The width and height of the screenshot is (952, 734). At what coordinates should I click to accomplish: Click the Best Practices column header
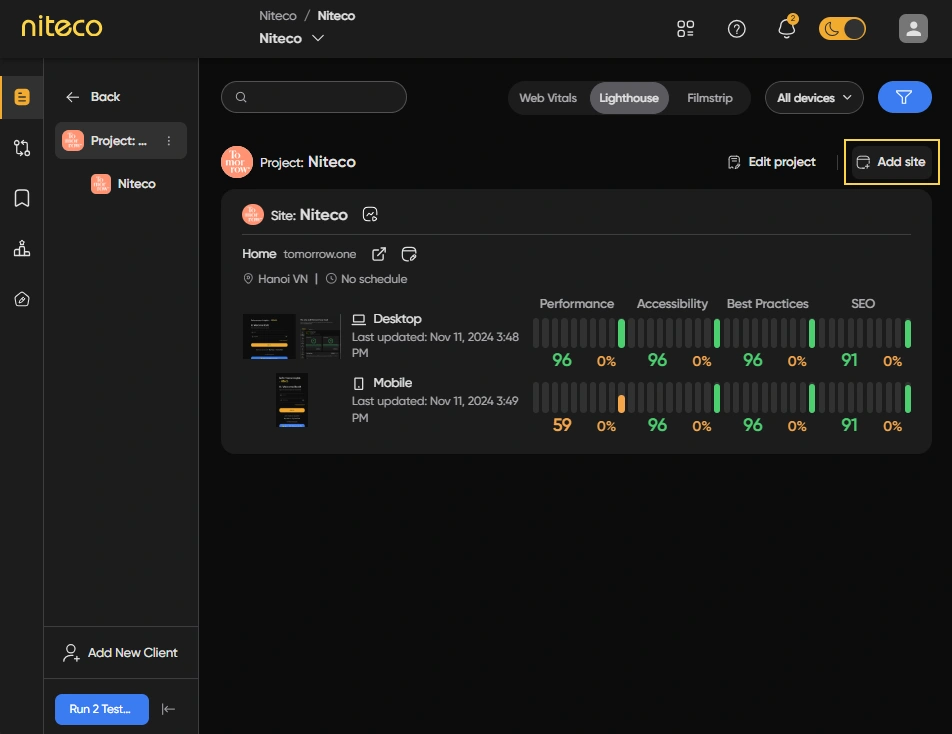point(767,304)
